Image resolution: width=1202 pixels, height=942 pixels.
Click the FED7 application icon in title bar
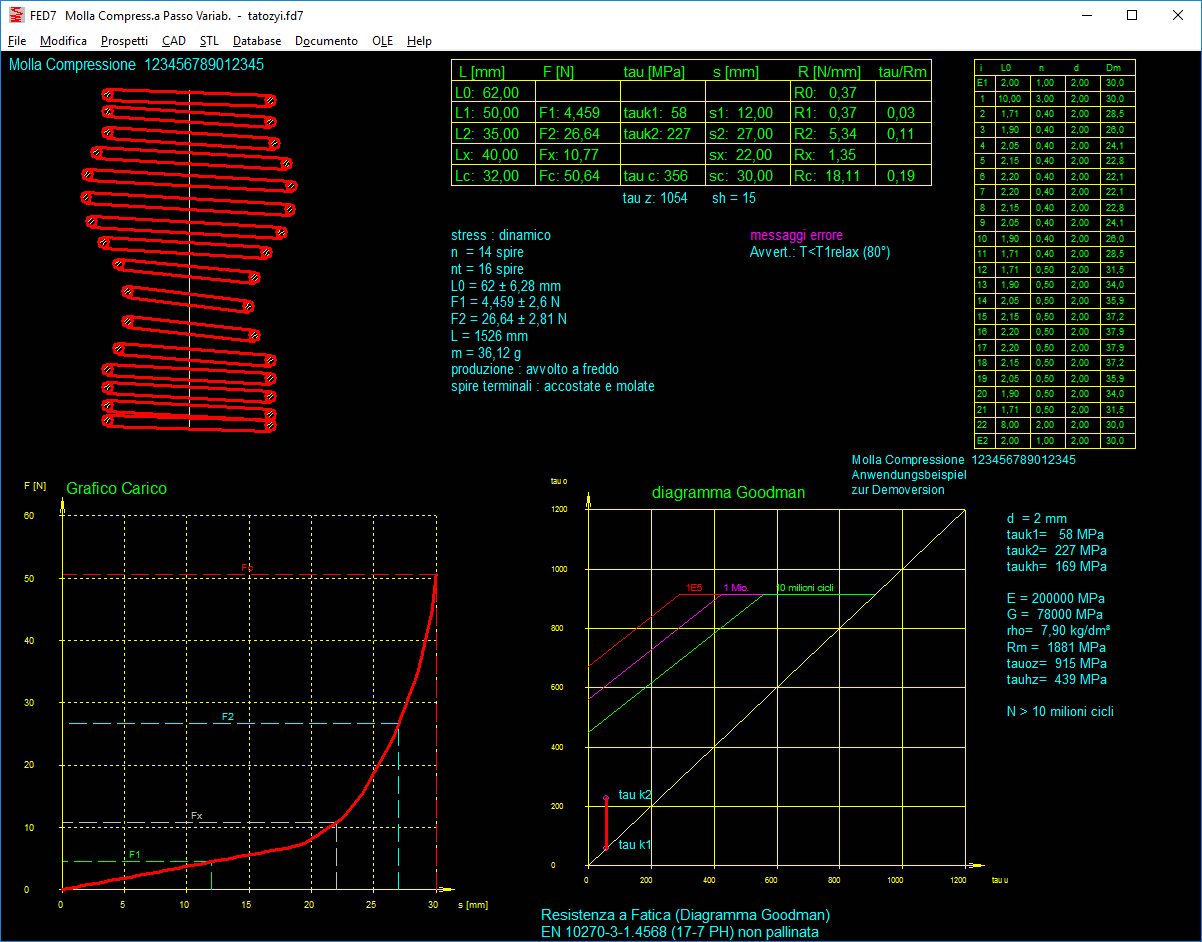coord(15,15)
